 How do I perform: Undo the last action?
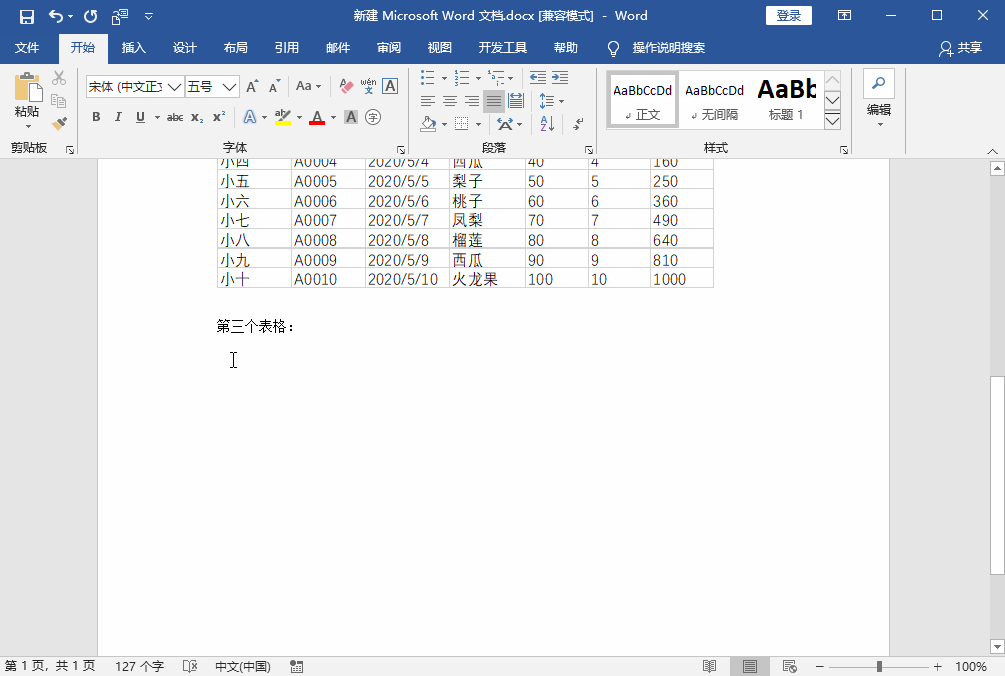pyautogui.click(x=56, y=16)
